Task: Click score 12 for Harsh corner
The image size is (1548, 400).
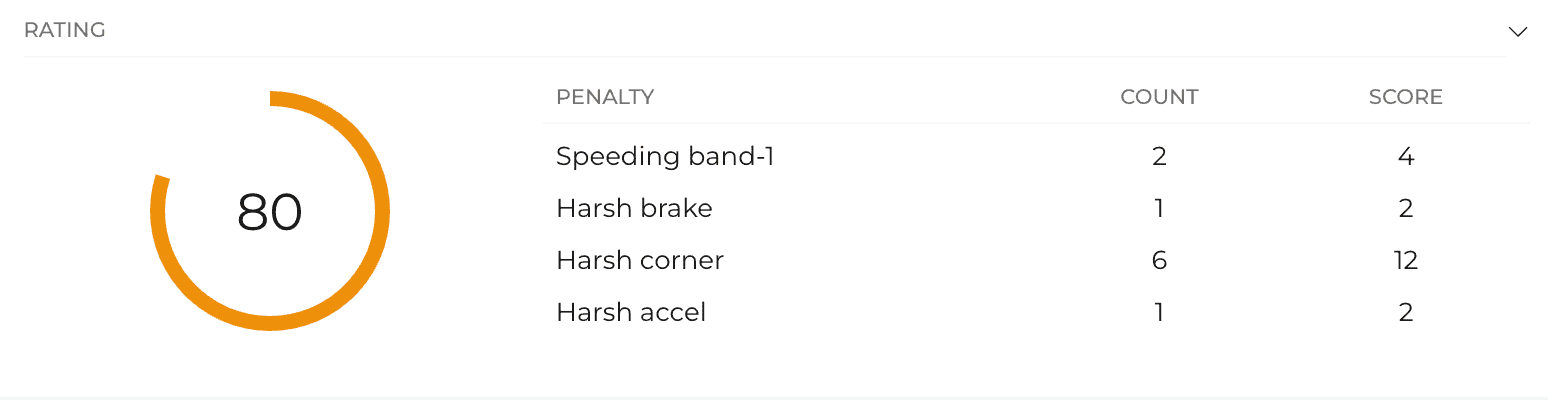Action: coord(1406,260)
